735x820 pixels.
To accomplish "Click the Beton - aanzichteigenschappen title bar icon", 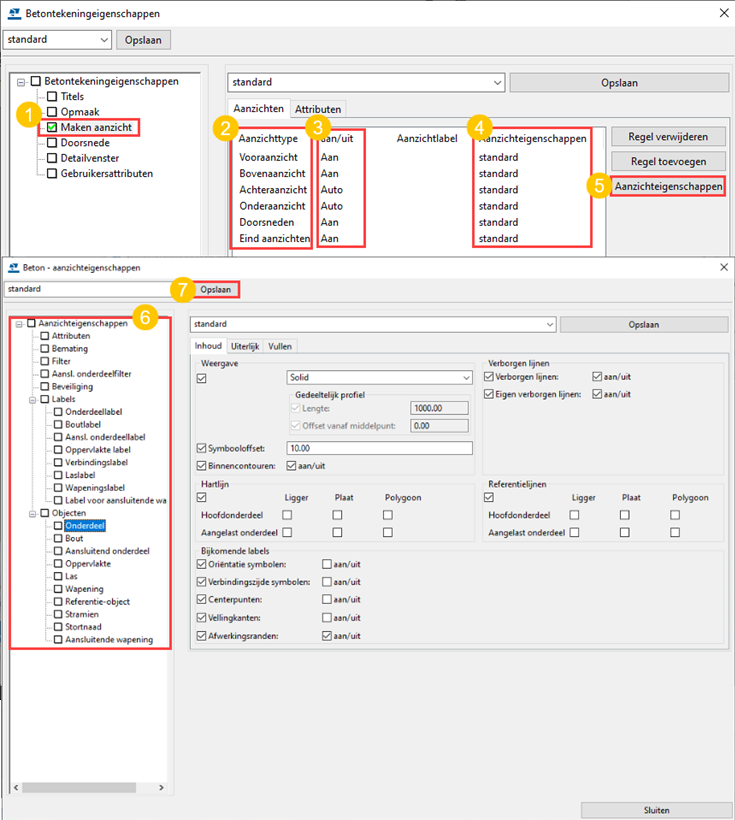I will click(10, 268).
